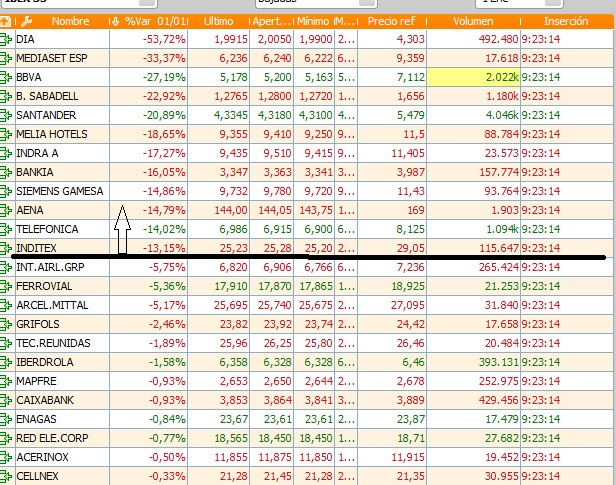The height and width of the screenshot is (485, 616).
Task: Click ACERINOX's -0,50% variation value
Action: 167,457
